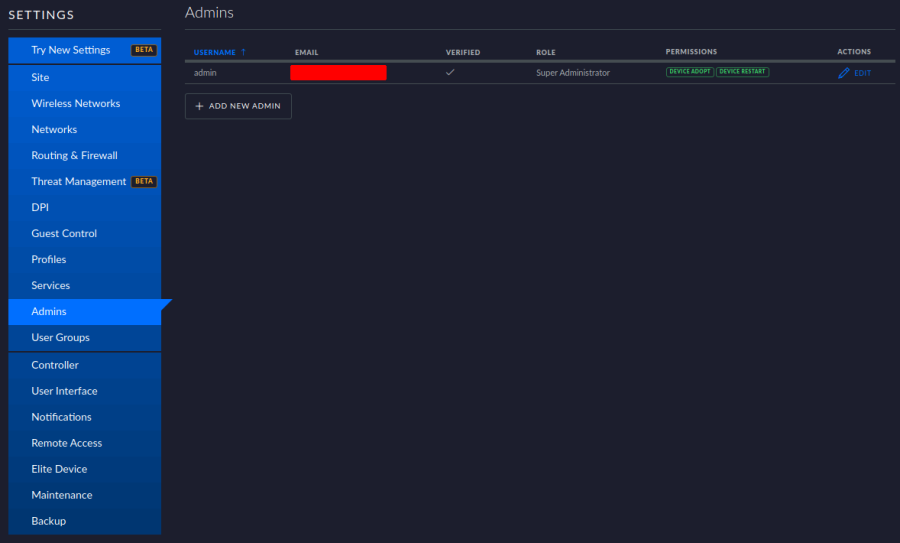
Task: Open the Site settings section
Action: pos(40,77)
